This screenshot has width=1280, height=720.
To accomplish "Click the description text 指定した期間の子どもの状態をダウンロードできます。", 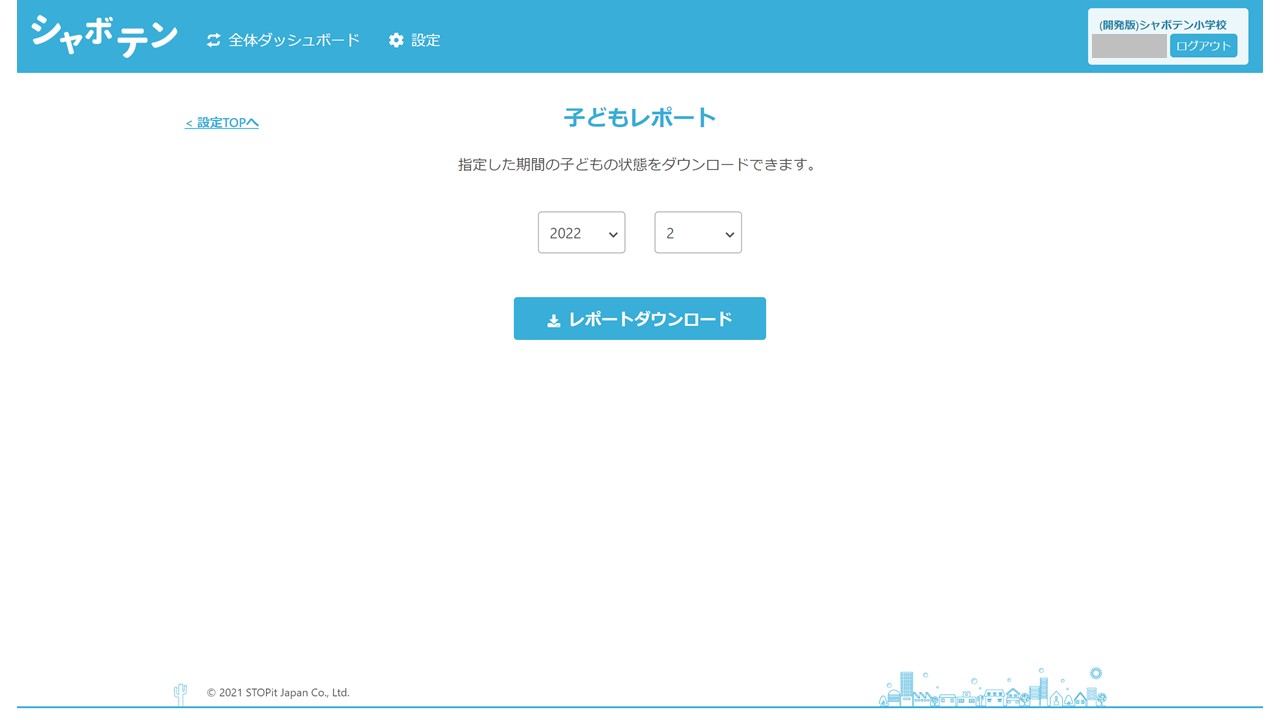I will pos(640,164).
